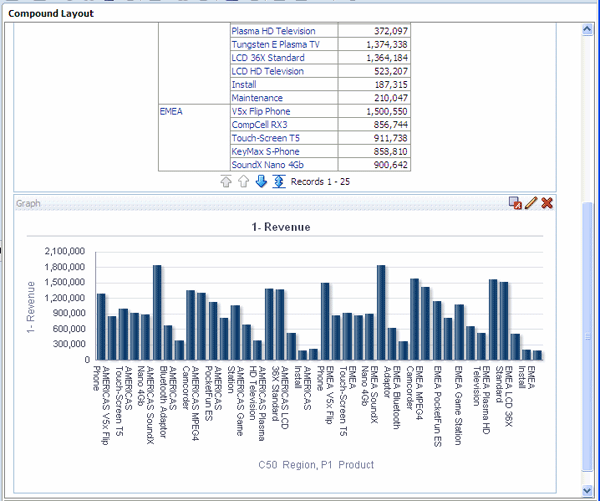
Task: Click the x-axis label C50 Region, P1 Product
Action: (x=316, y=465)
